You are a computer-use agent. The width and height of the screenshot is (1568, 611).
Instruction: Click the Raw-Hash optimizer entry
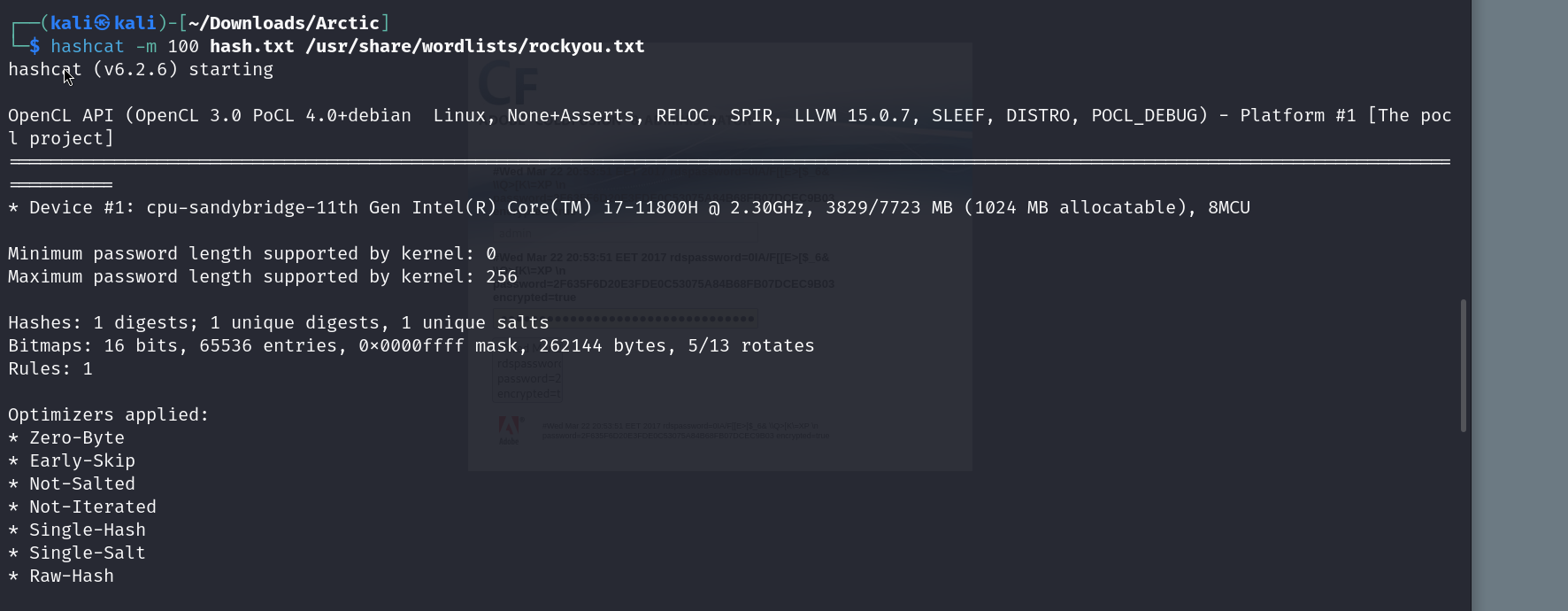(x=71, y=576)
